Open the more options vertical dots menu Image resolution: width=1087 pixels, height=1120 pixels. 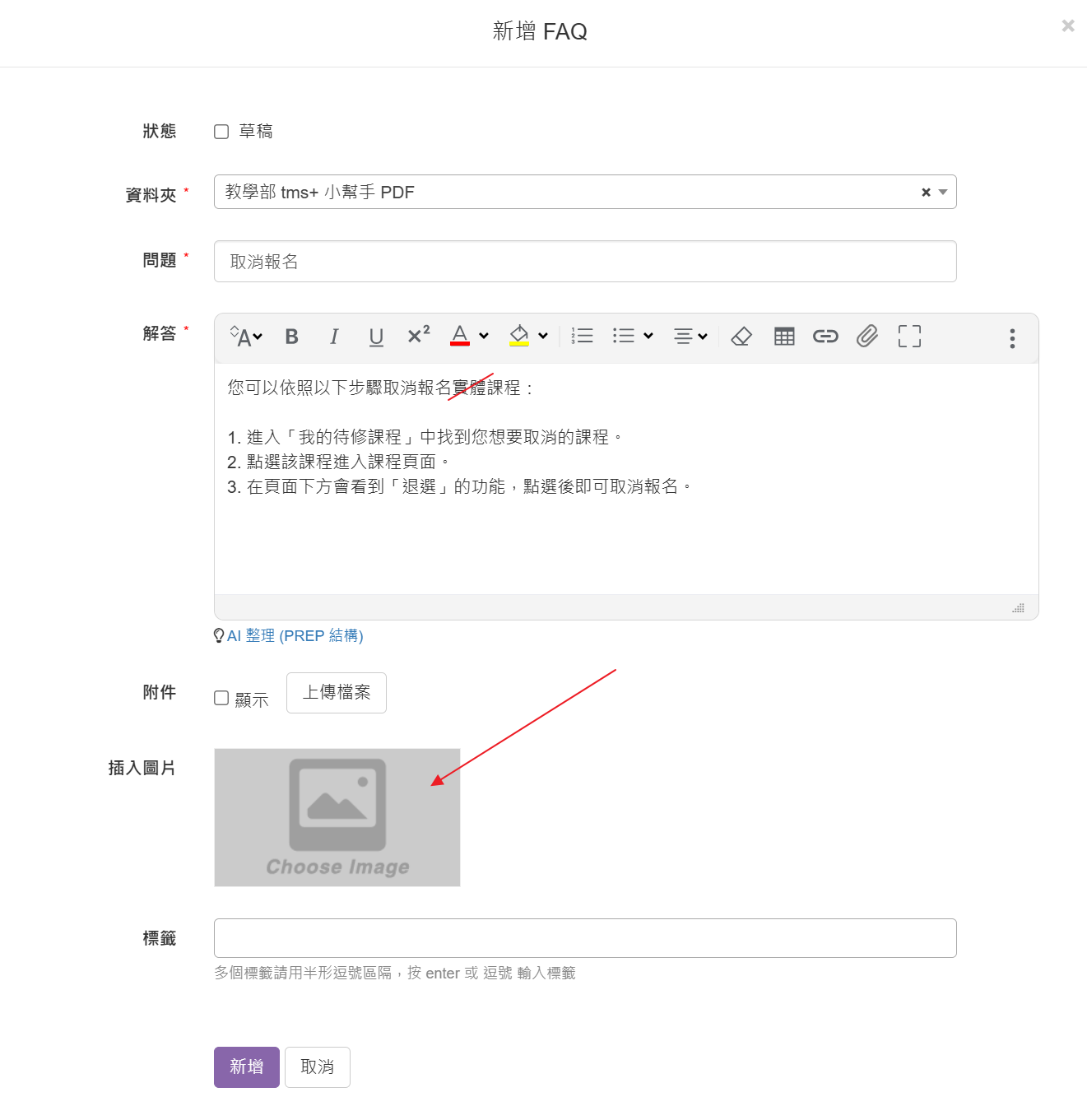tap(1012, 338)
